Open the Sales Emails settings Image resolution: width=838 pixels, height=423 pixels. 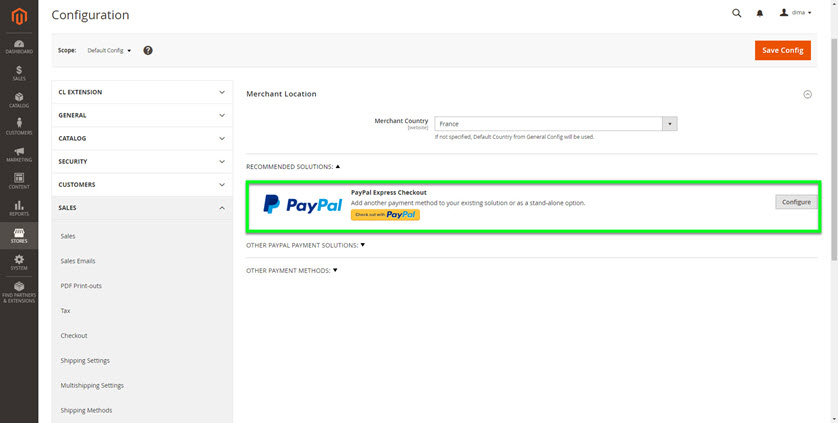(78, 261)
